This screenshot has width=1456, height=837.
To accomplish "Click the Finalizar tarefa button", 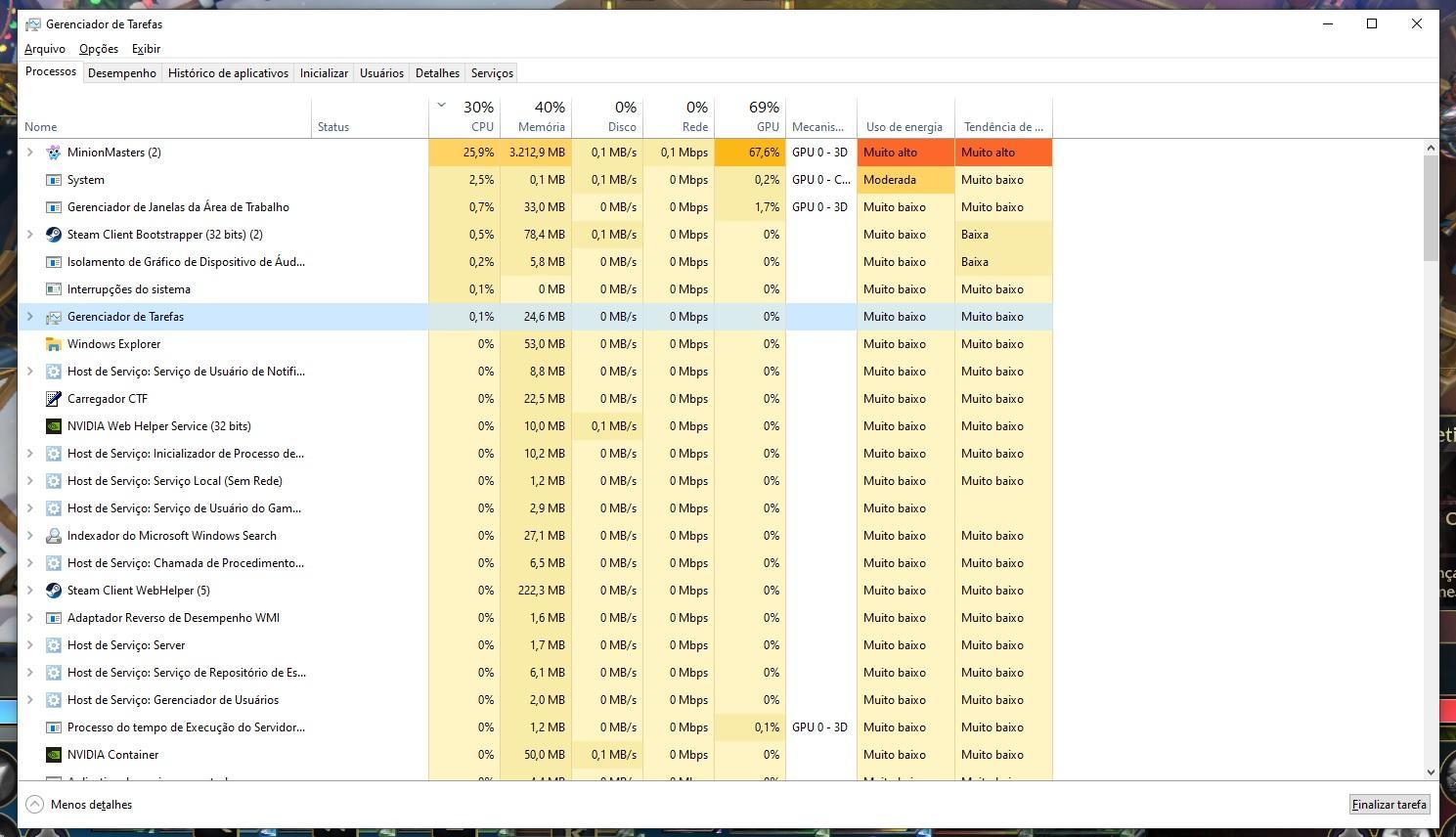I will coord(1390,805).
